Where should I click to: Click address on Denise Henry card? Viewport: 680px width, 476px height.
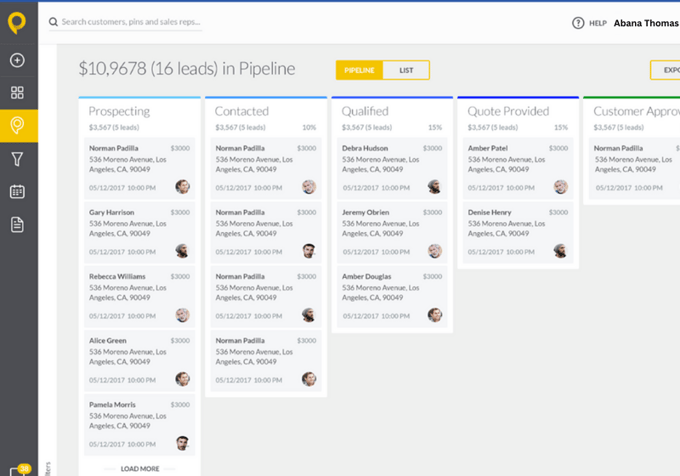[x=507, y=228]
